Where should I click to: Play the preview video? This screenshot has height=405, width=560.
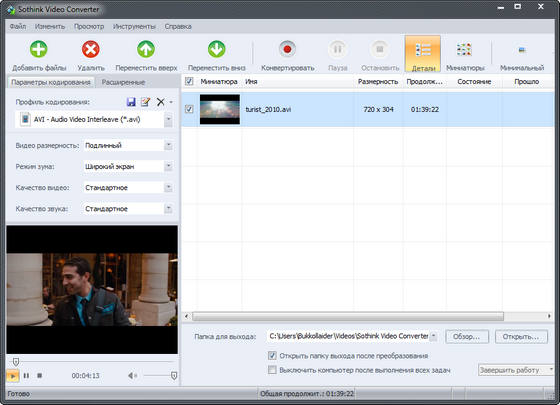coord(12,376)
